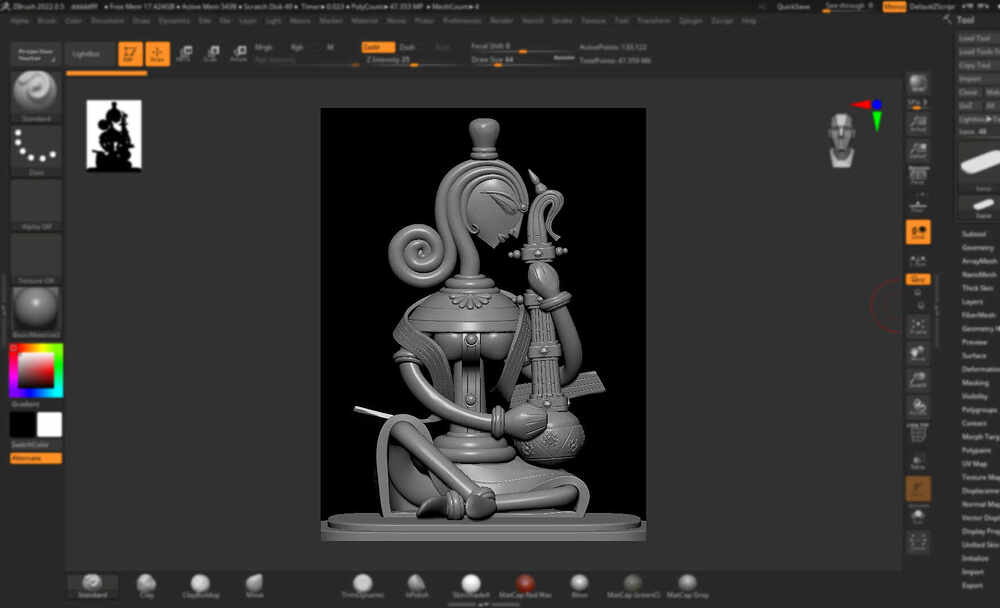Screen dimensions: 1000x608
Task: Toggle Solo mode
Action: coord(918,515)
